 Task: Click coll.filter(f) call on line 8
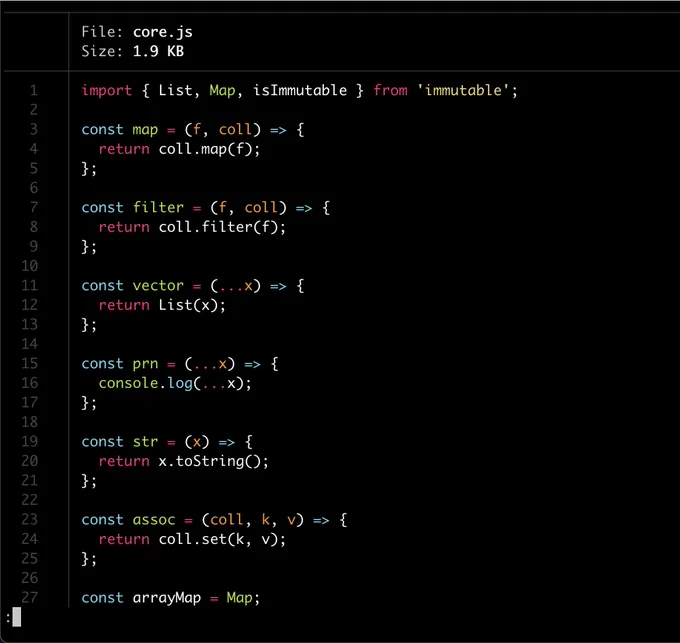tap(218, 227)
